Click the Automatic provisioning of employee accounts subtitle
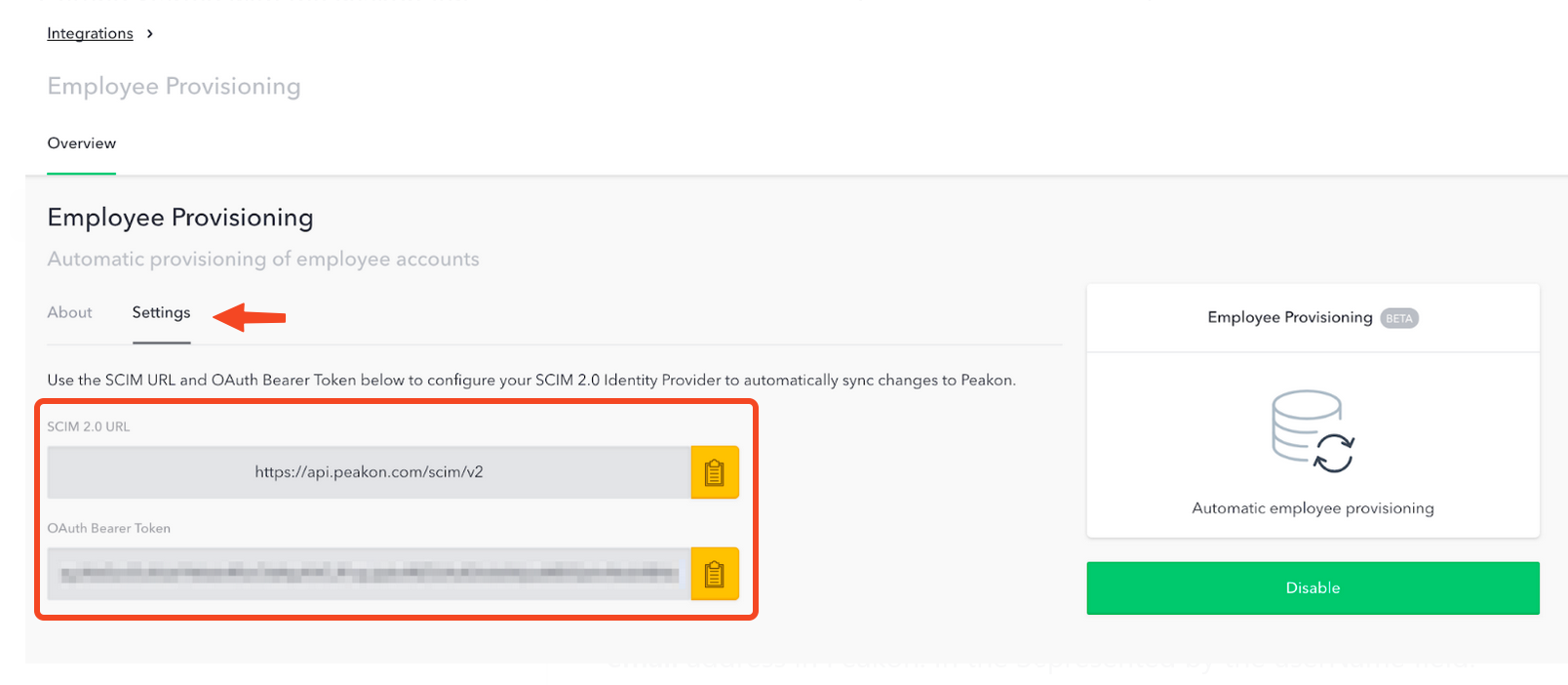The height and width of the screenshot is (685, 1568). (263, 260)
